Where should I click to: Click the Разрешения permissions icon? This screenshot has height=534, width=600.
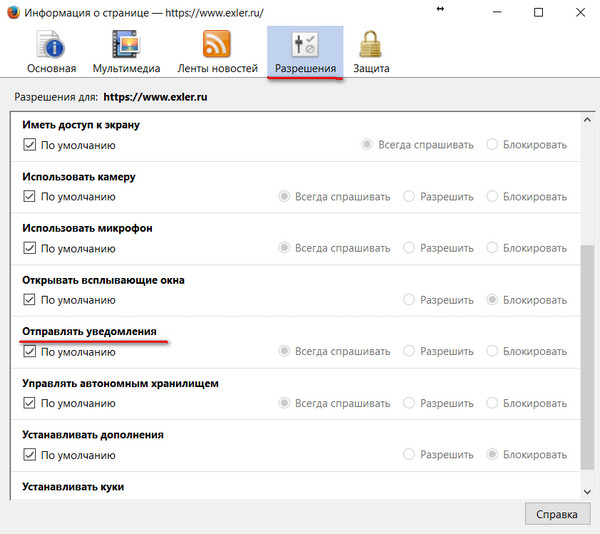(304, 45)
